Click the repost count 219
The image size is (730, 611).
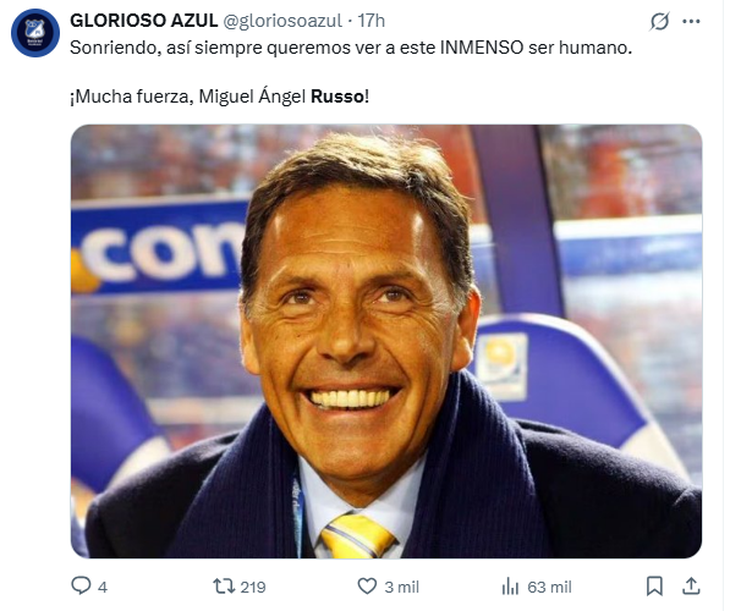click(253, 587)
